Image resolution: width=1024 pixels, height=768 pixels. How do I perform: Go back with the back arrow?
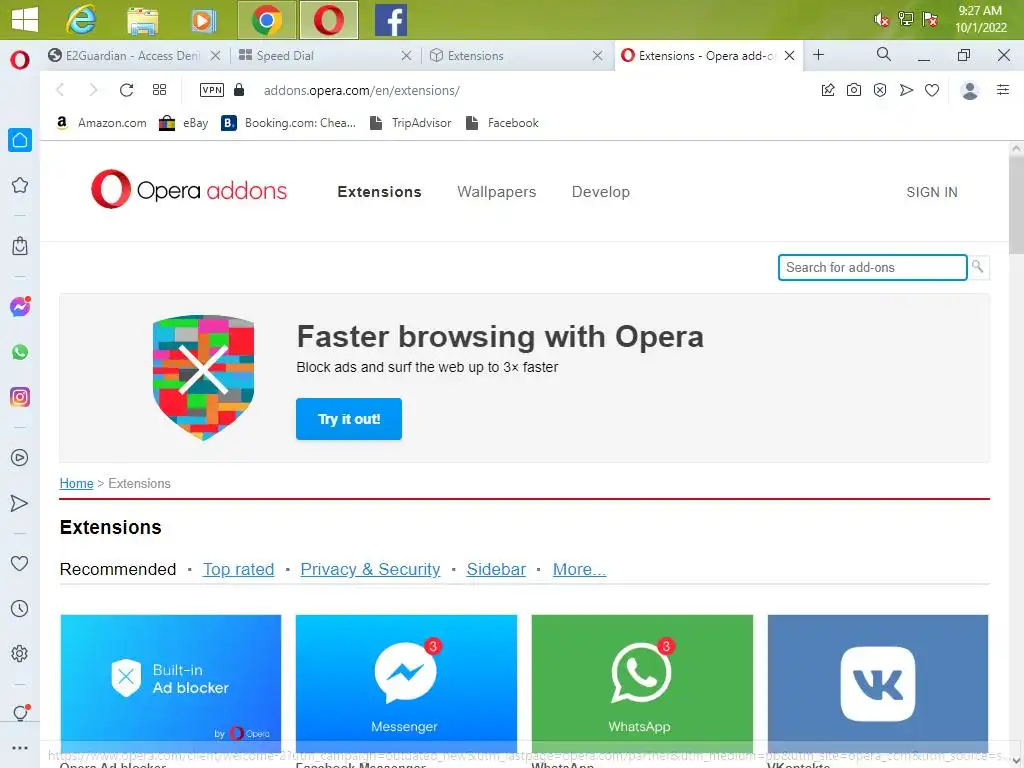pos(60,90)
